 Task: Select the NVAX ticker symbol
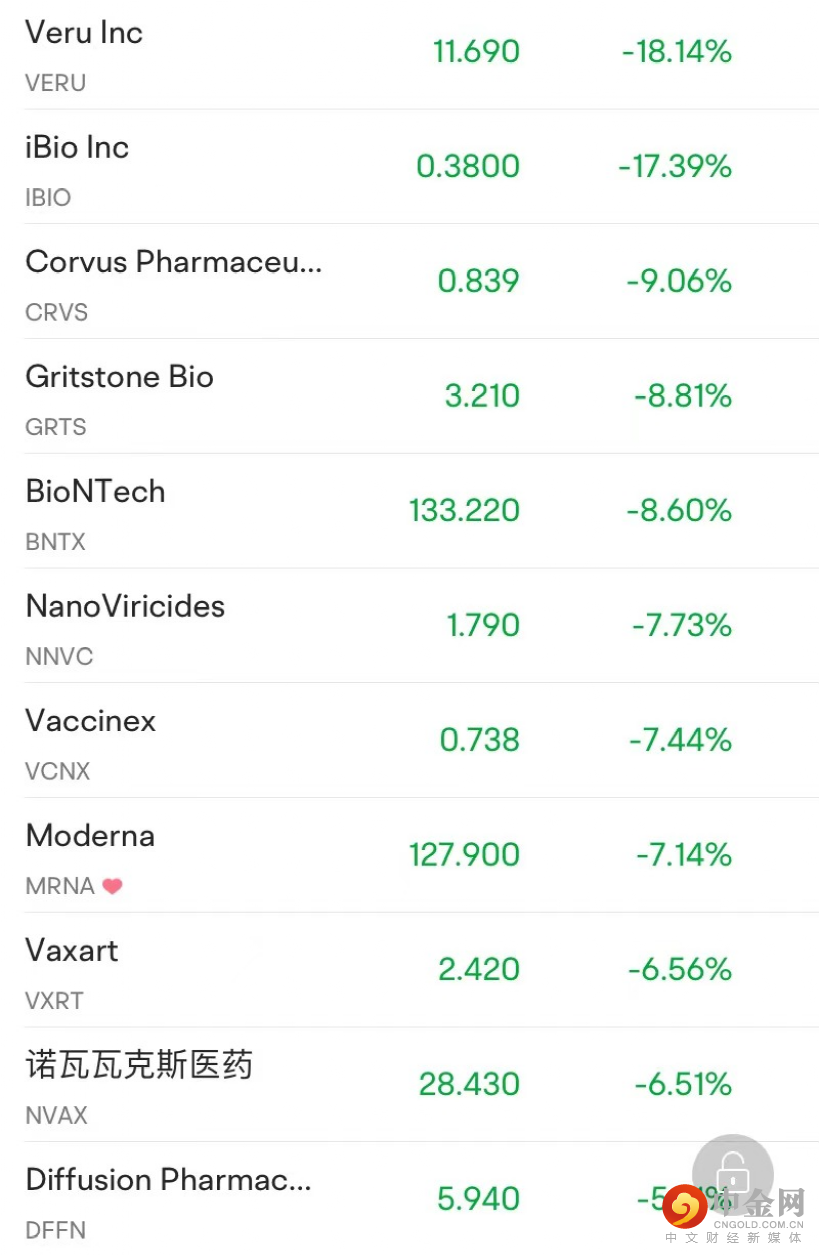pos(56,1115)
